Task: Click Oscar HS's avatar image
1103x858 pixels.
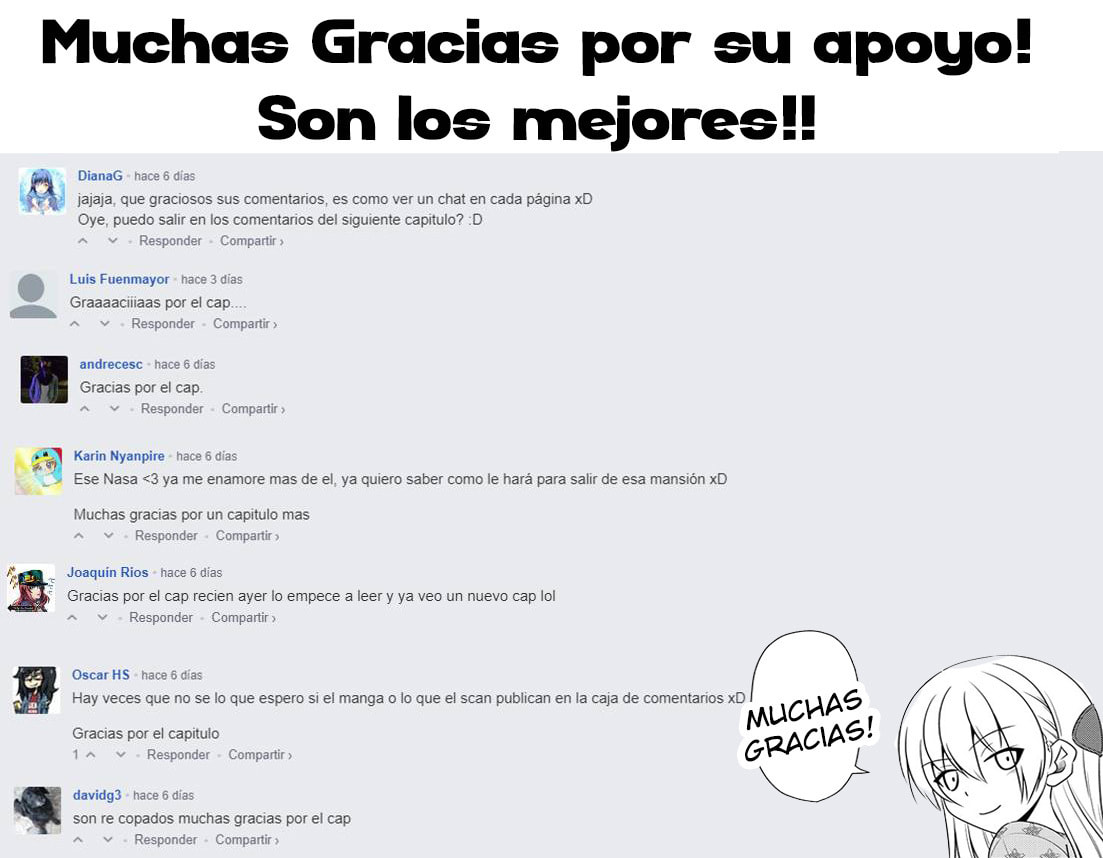Action: pos(36,690)
